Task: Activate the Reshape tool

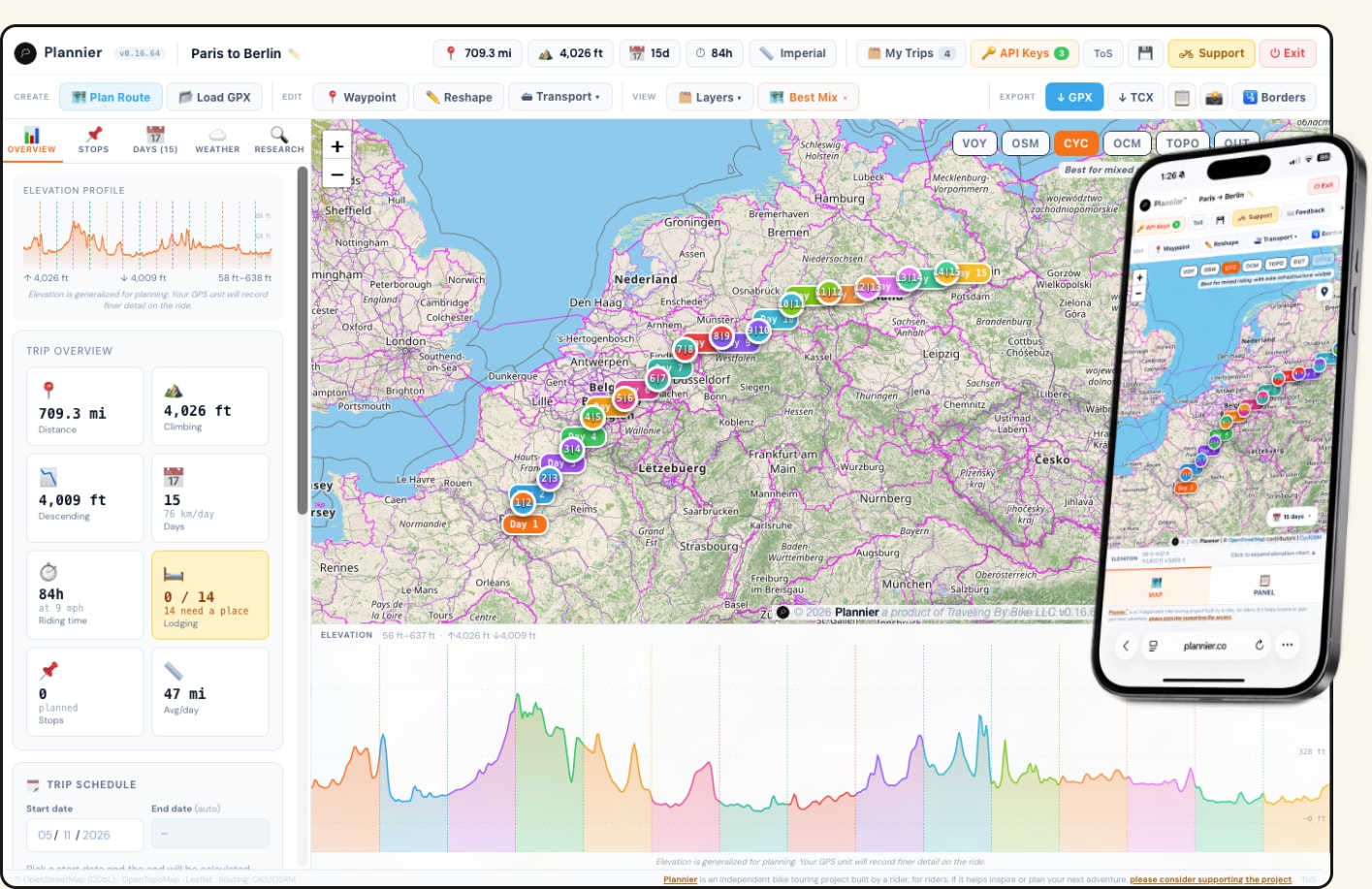Action: click(x=458, y=97)
